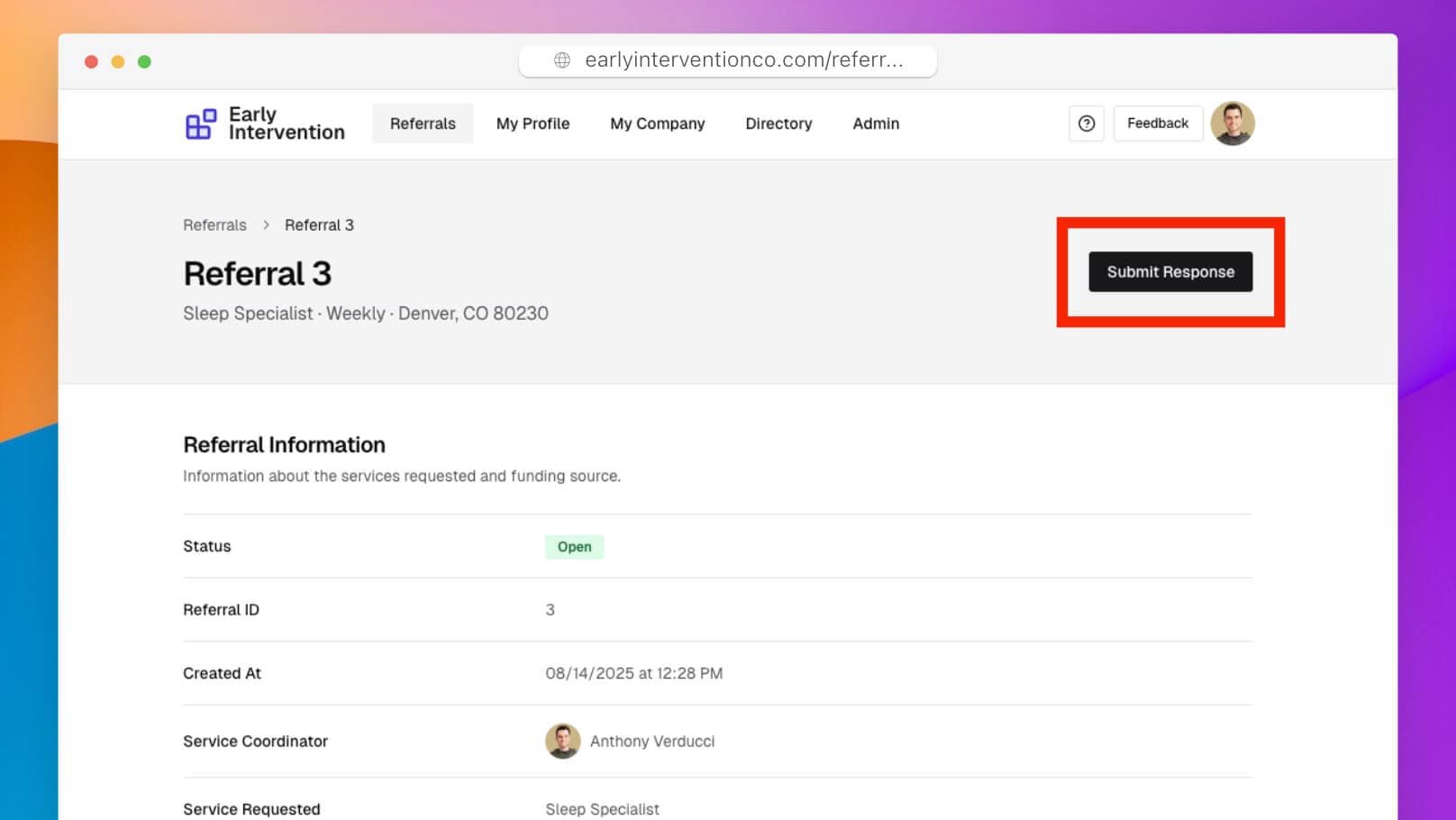Go back via Referrals breadcrumb link

(x=214, y=225)
